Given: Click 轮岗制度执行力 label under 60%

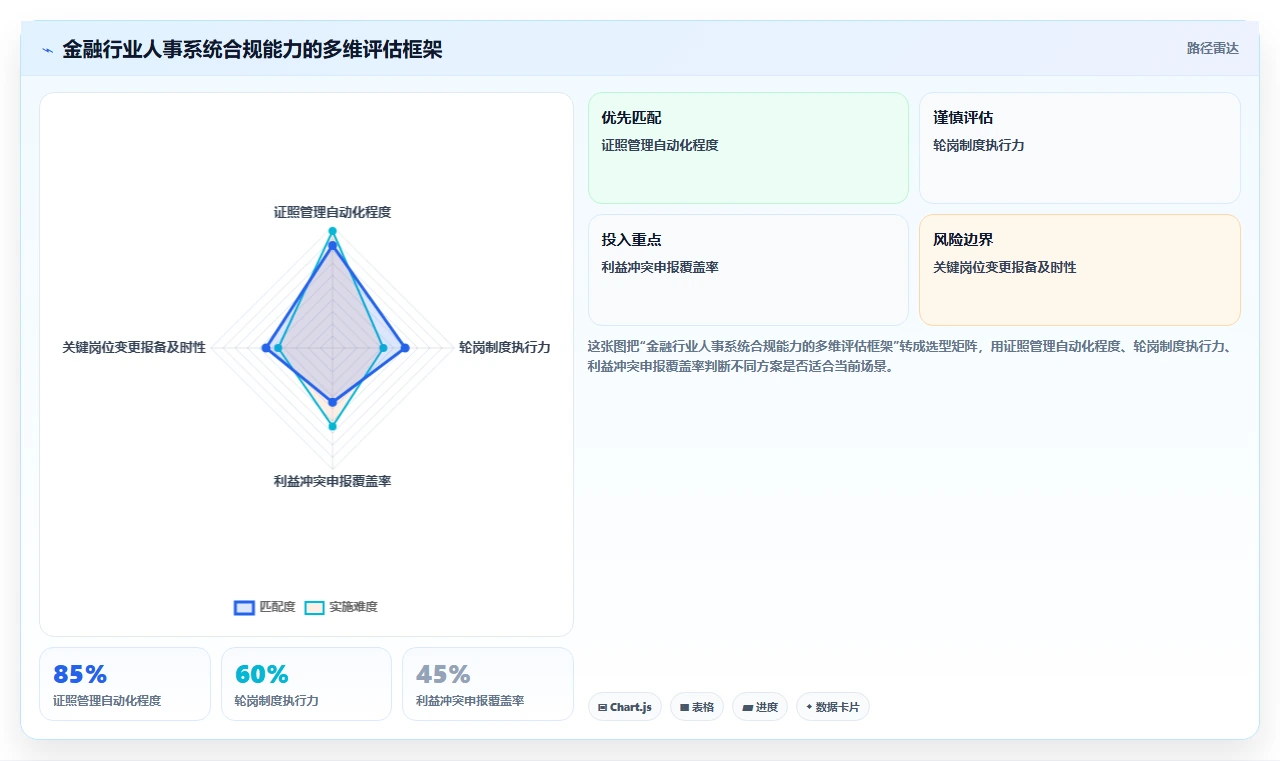Looking at the screenshot, I should tap(277, 701).
